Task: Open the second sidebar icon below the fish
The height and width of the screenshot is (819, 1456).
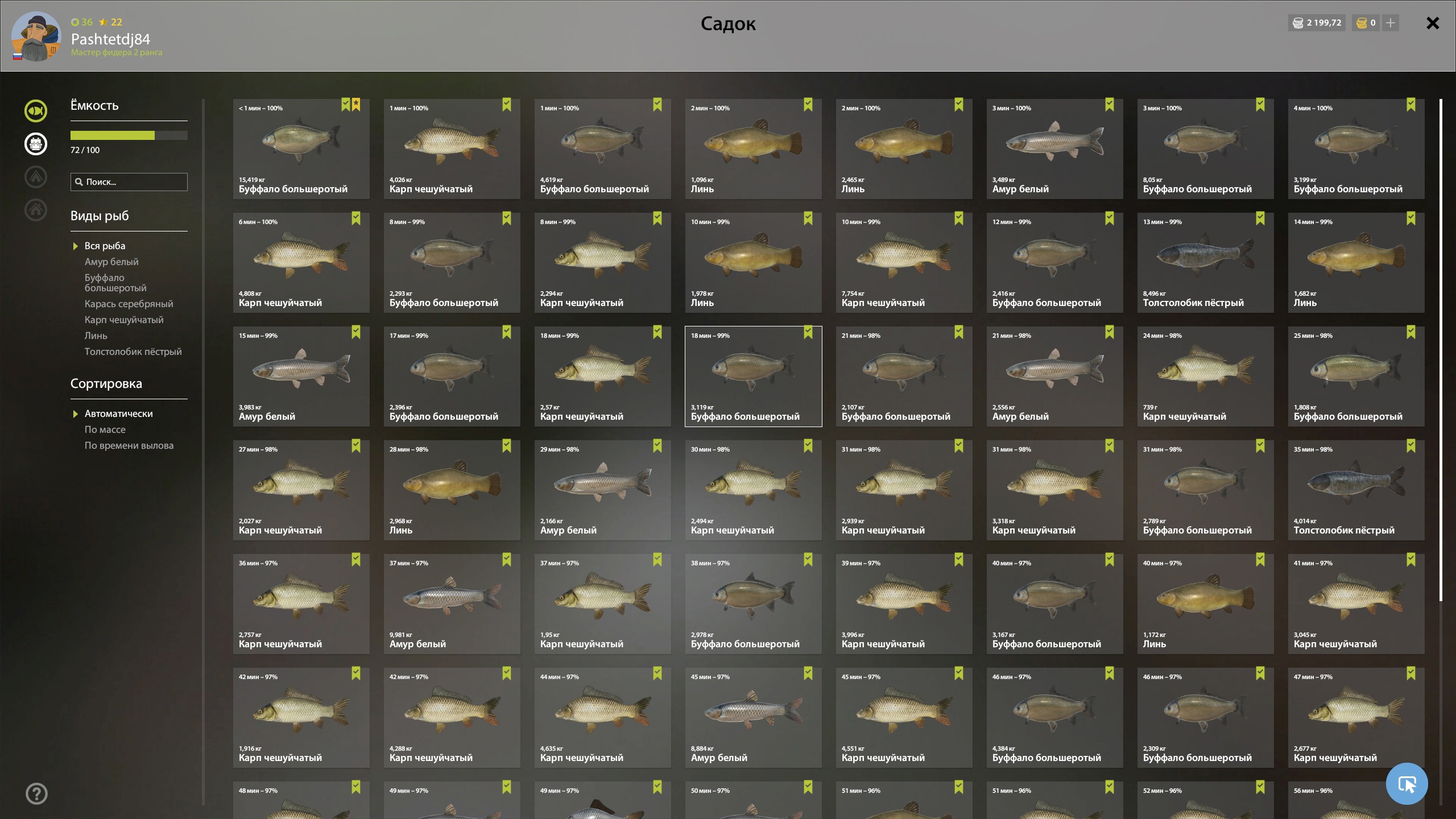Action: coord(36,144)
